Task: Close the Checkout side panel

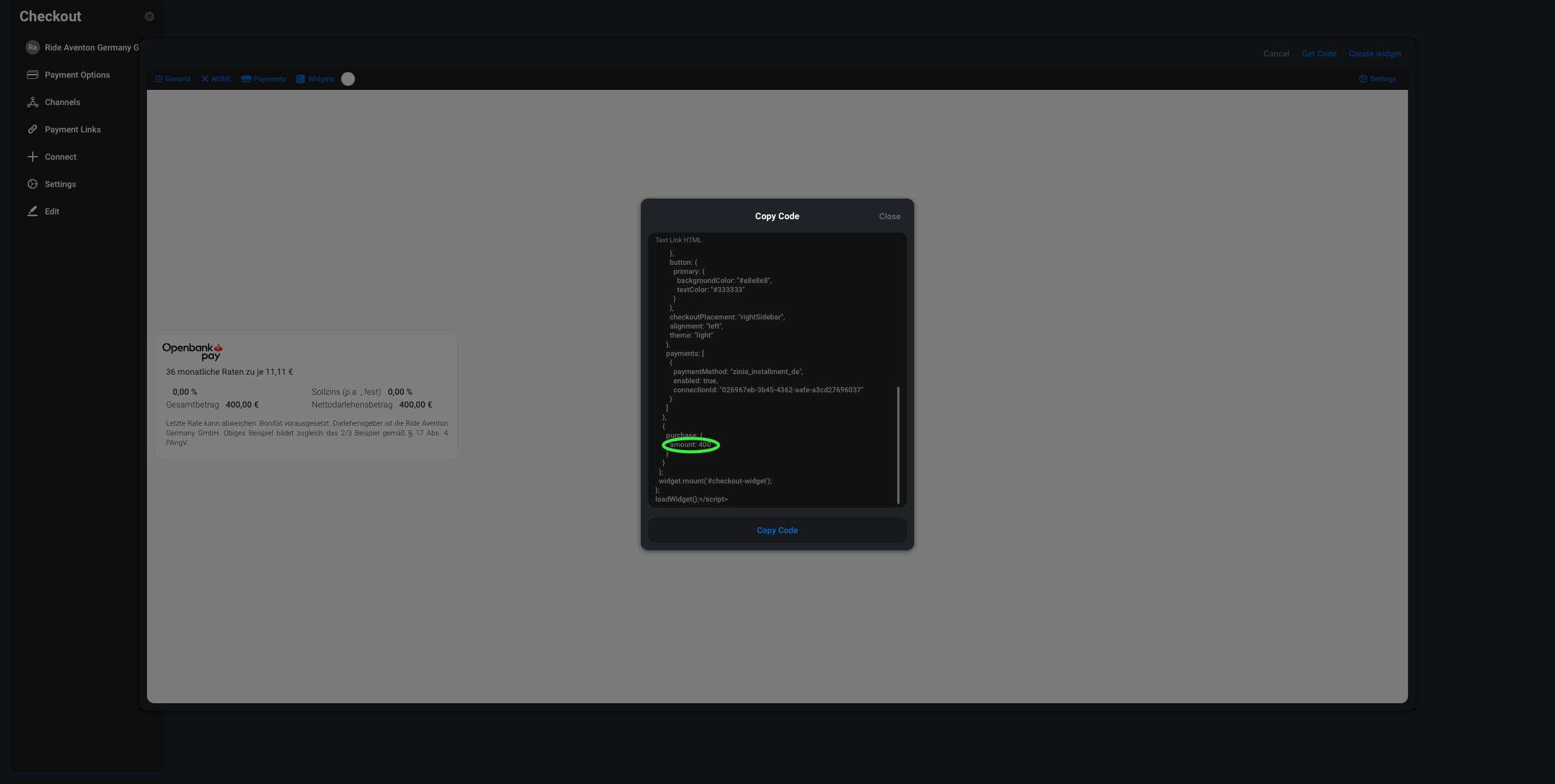Action: coord(149,16)
